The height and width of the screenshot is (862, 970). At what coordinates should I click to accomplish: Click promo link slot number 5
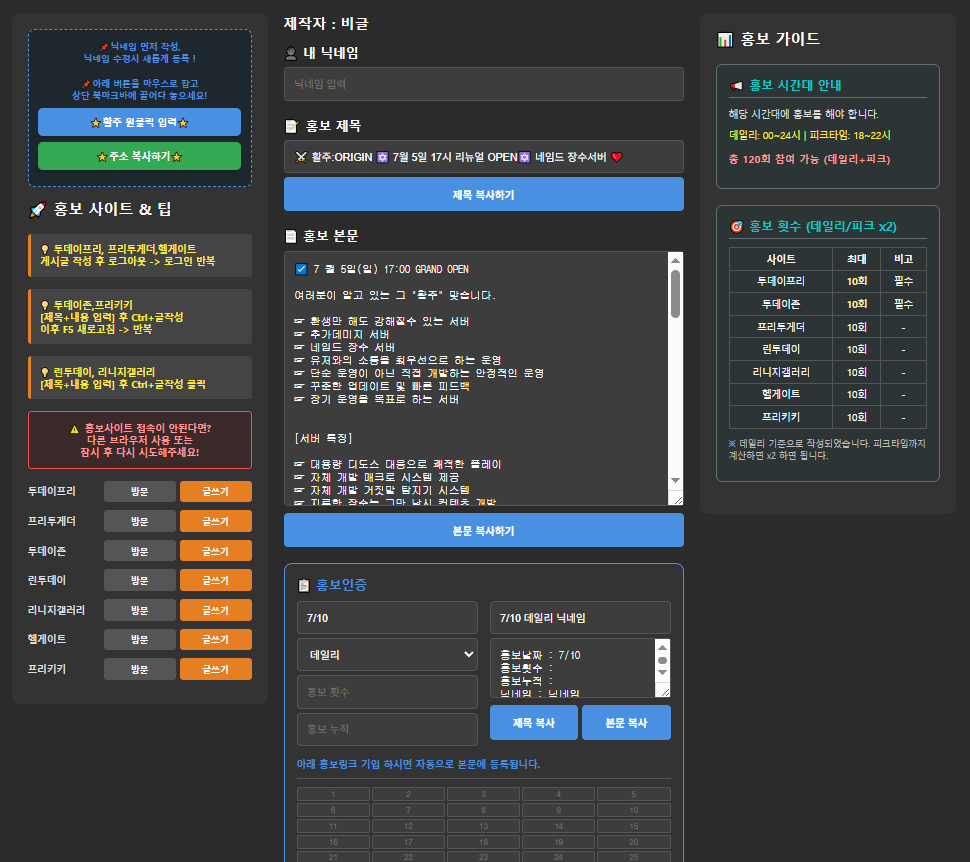pyautogui.click(x=633, y=794)
